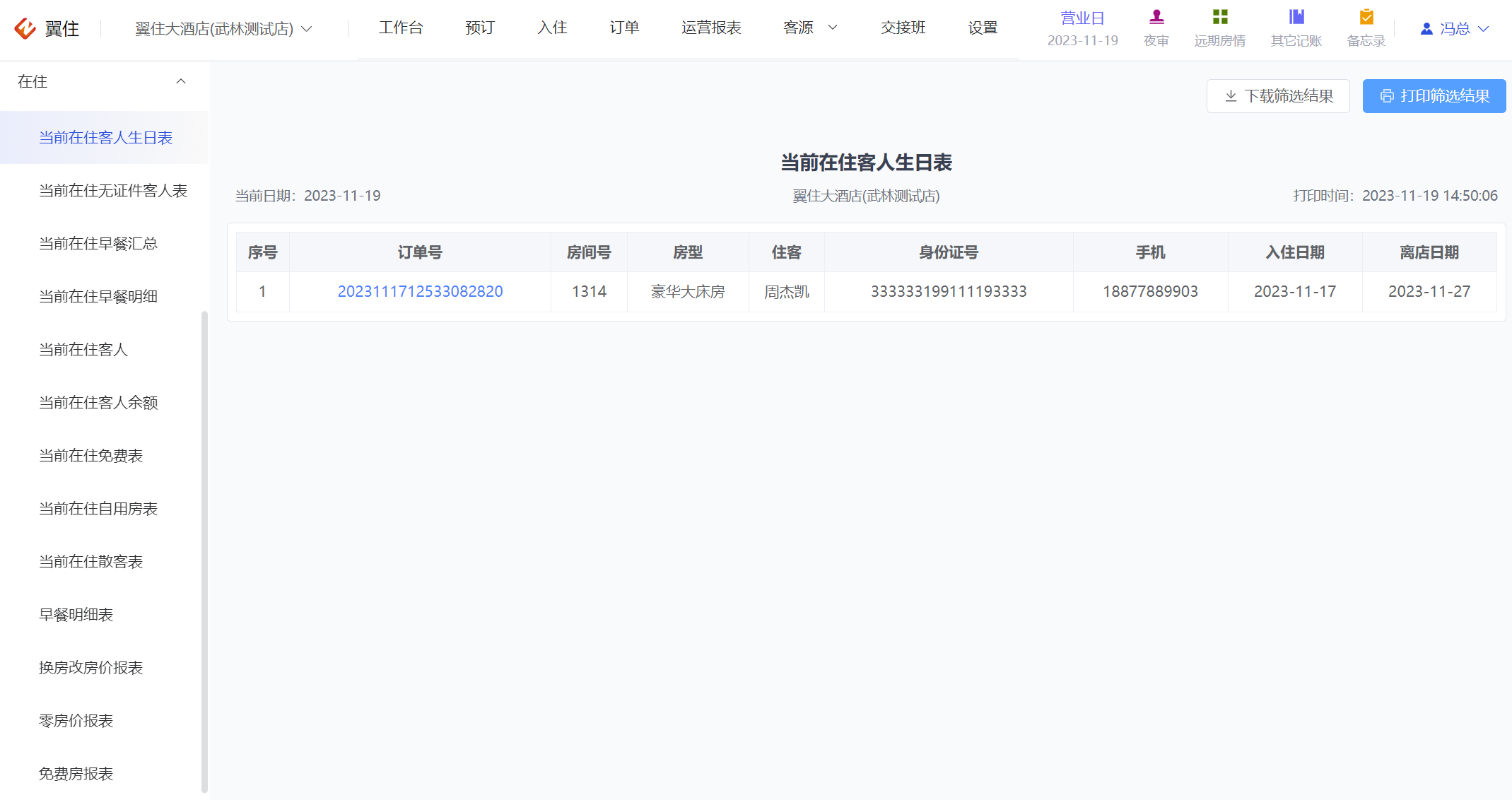Screen dimensions: 1512x800
Task: Open the 远期房情 grid icon
Action: coord(1220,17)
